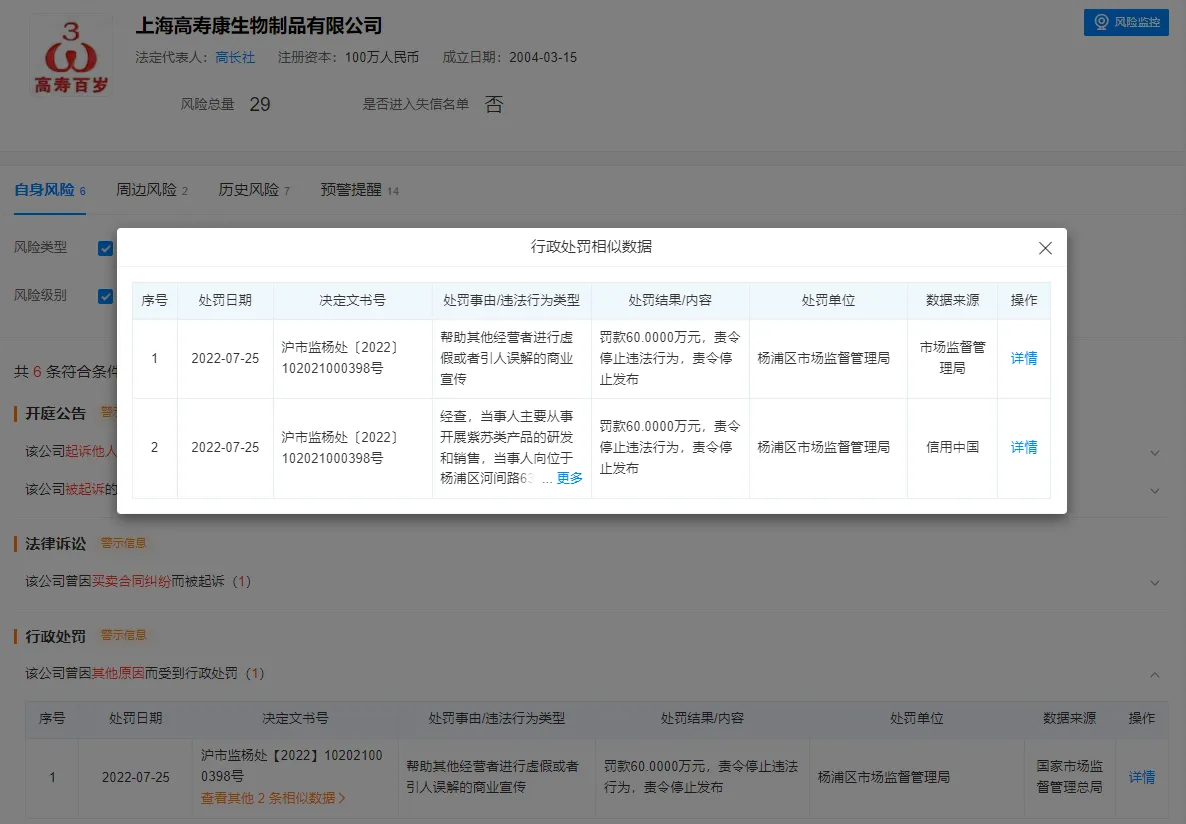Viewport: 1186px width, 824px height.
Task: Click the 开庭公告 section heading
Action: 55,414
